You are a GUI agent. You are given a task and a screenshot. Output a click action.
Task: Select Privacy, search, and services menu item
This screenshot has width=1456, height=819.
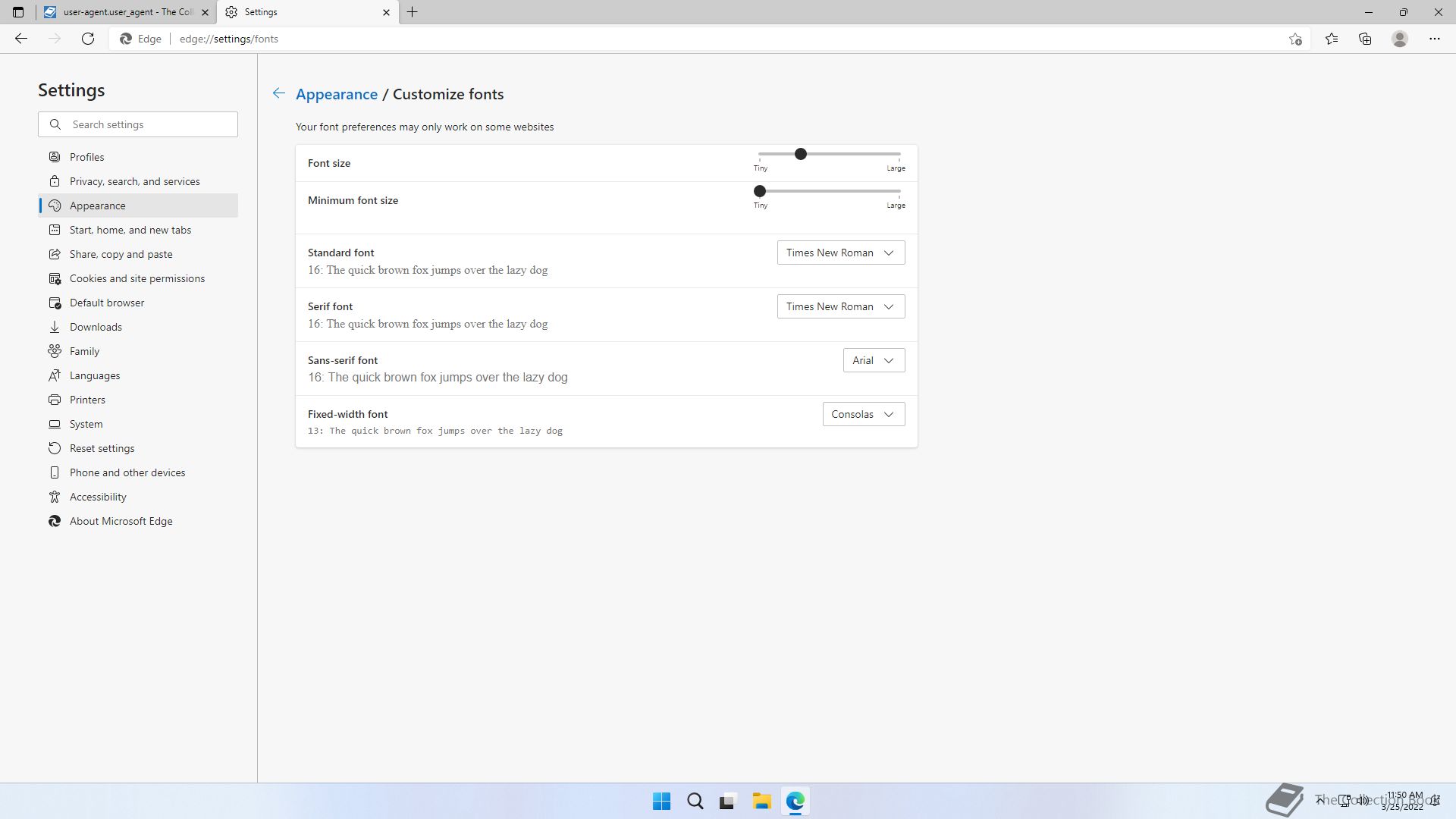click(135, 181)
